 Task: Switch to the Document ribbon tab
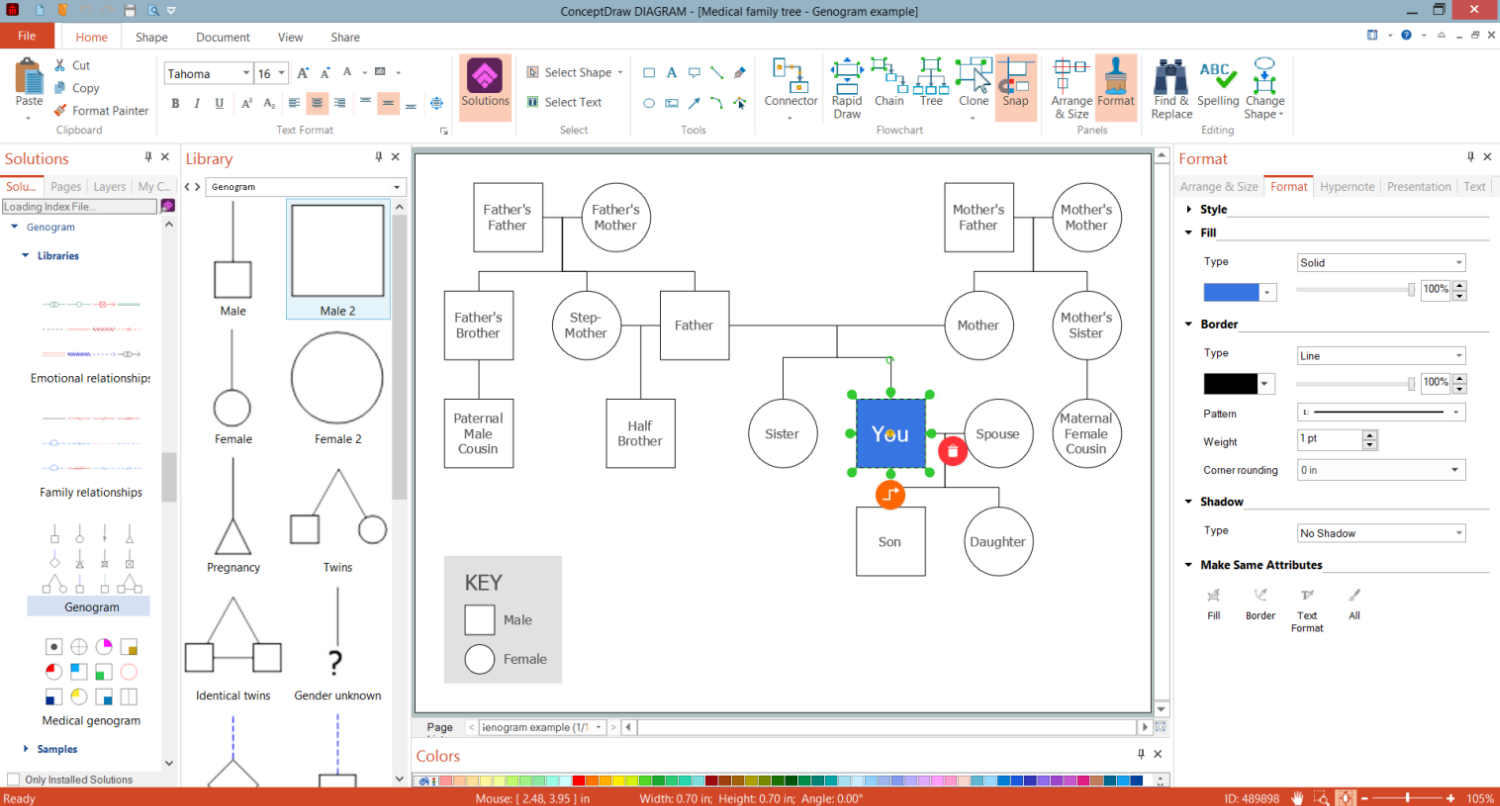223,37
